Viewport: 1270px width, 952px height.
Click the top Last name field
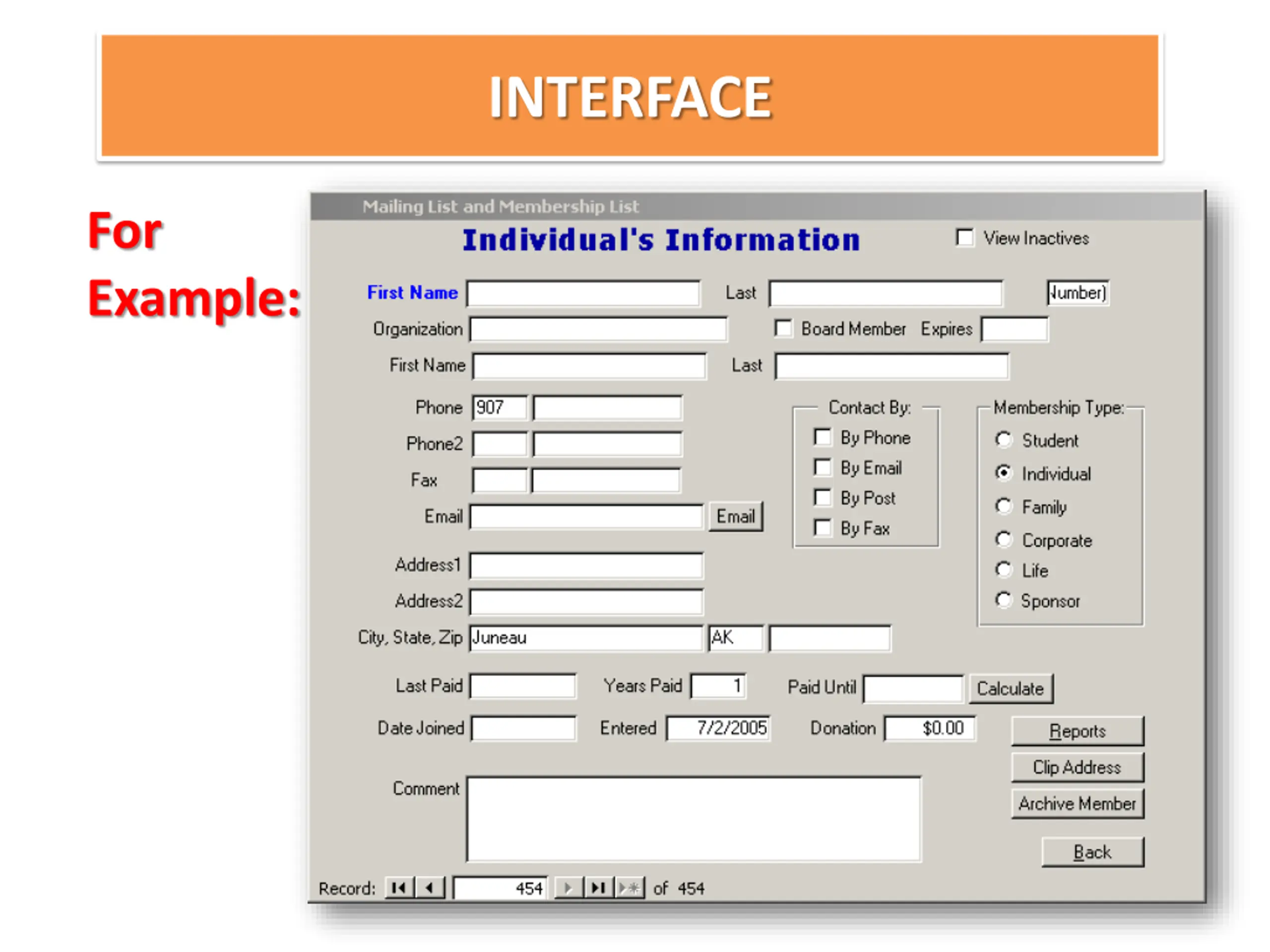886,293
